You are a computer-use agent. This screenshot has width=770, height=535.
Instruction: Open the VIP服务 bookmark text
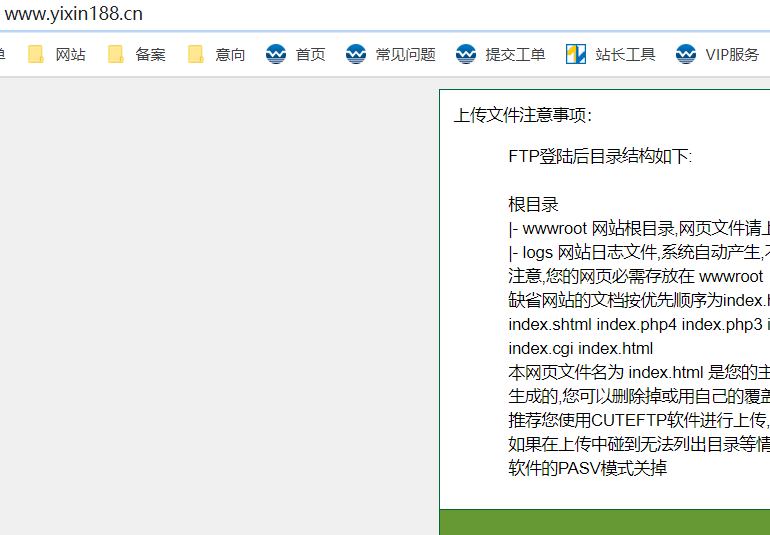(732, 55)
